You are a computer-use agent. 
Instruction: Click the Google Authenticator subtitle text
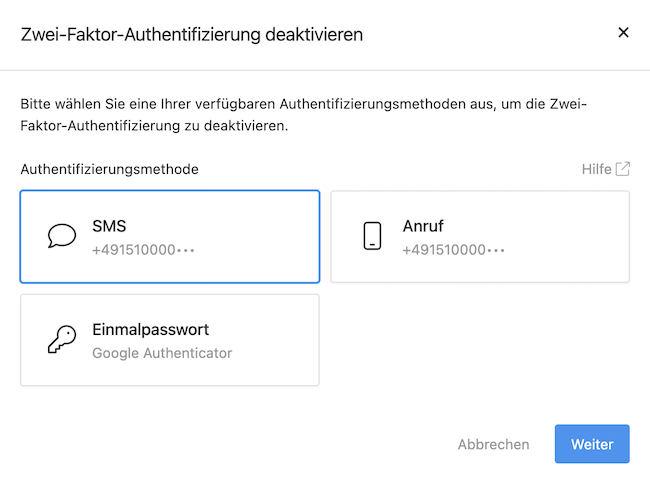pos(162,353)
